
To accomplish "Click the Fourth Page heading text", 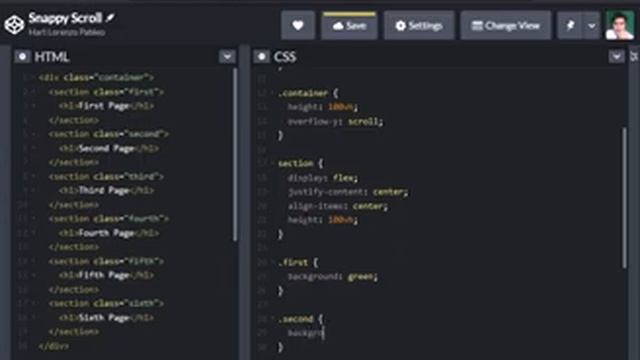I will coord(107,233).
